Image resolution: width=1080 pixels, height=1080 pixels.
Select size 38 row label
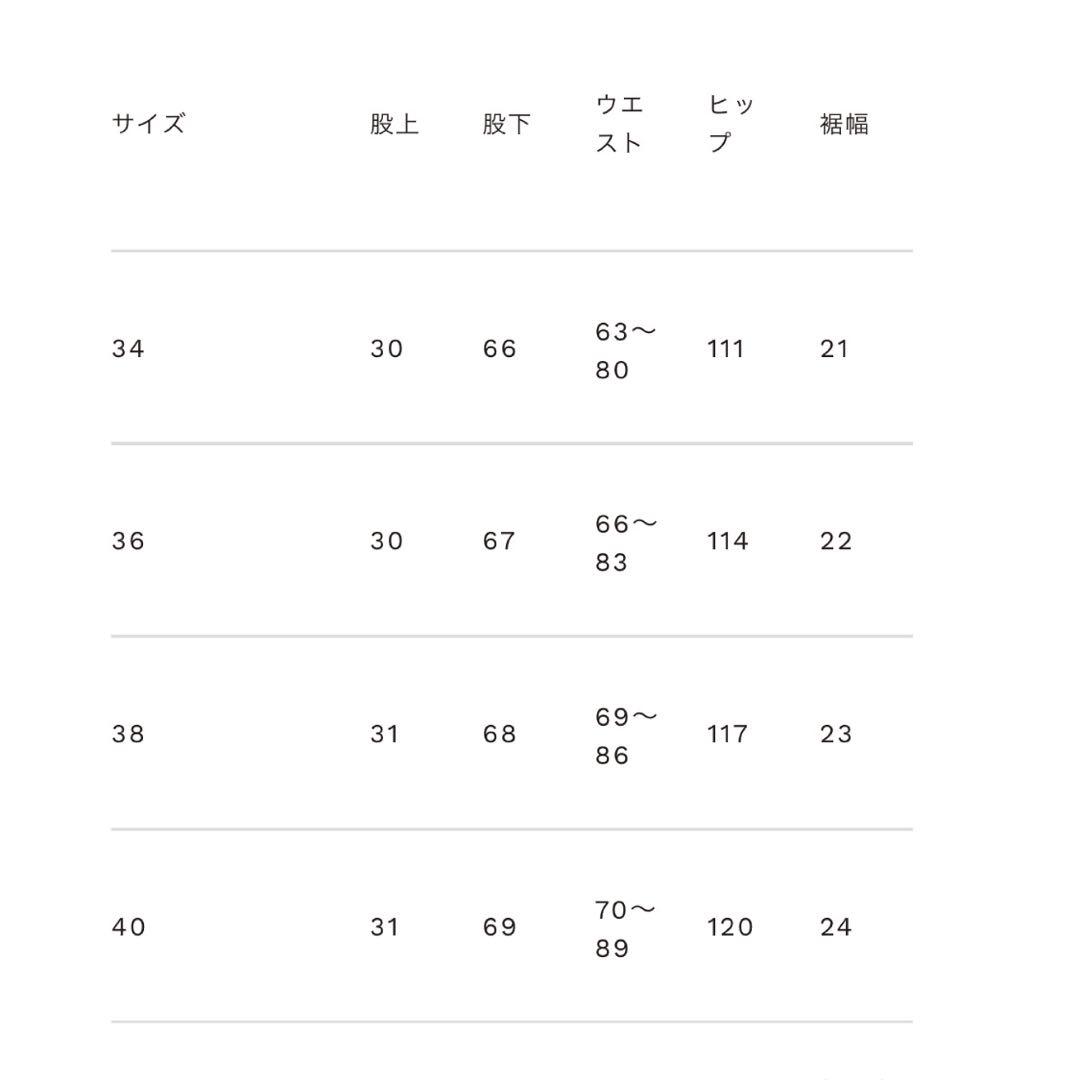pyautogui.click(x=128, y=734)
